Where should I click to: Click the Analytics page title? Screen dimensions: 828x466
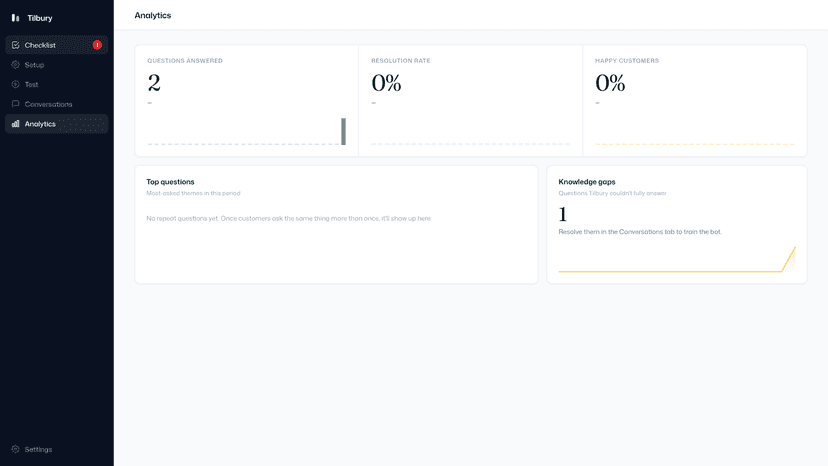point(153,15)
